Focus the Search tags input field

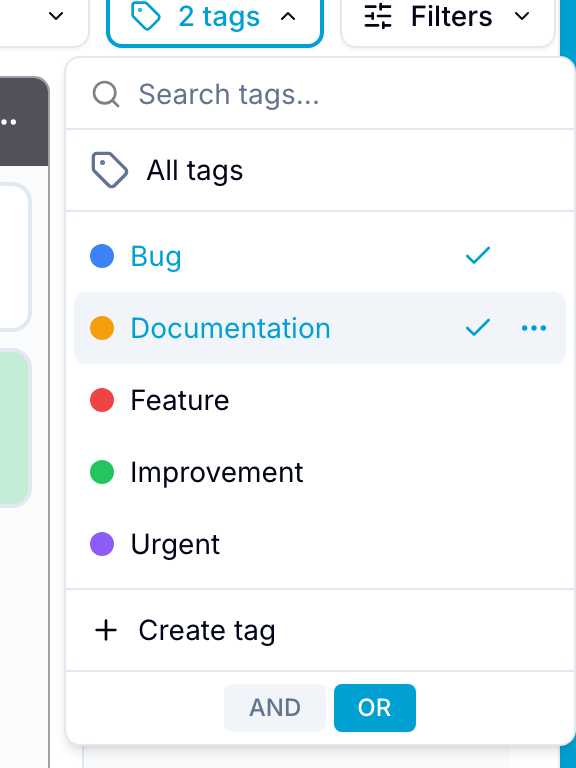pos(320,94)
